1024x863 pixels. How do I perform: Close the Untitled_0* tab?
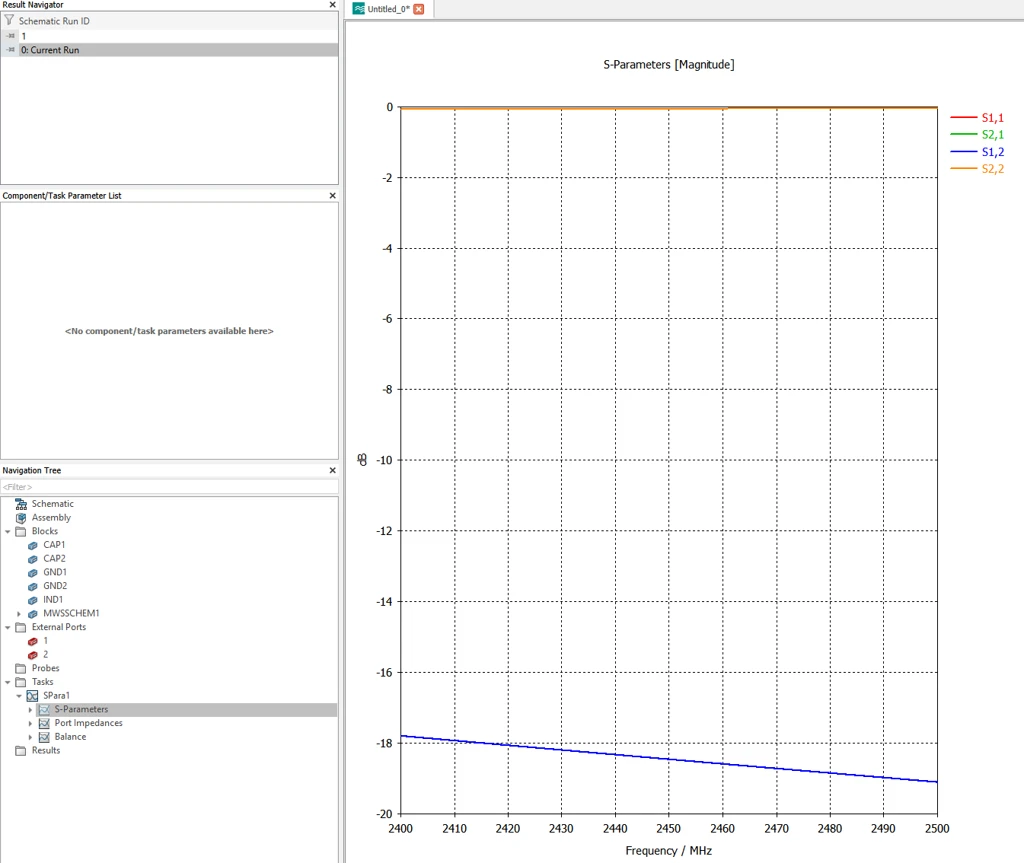(x=419, y=9)
